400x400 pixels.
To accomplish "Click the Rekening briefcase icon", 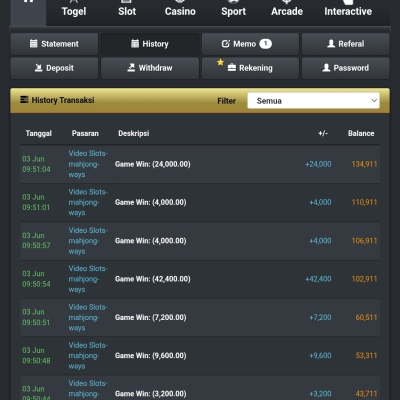I will (232, 68).
